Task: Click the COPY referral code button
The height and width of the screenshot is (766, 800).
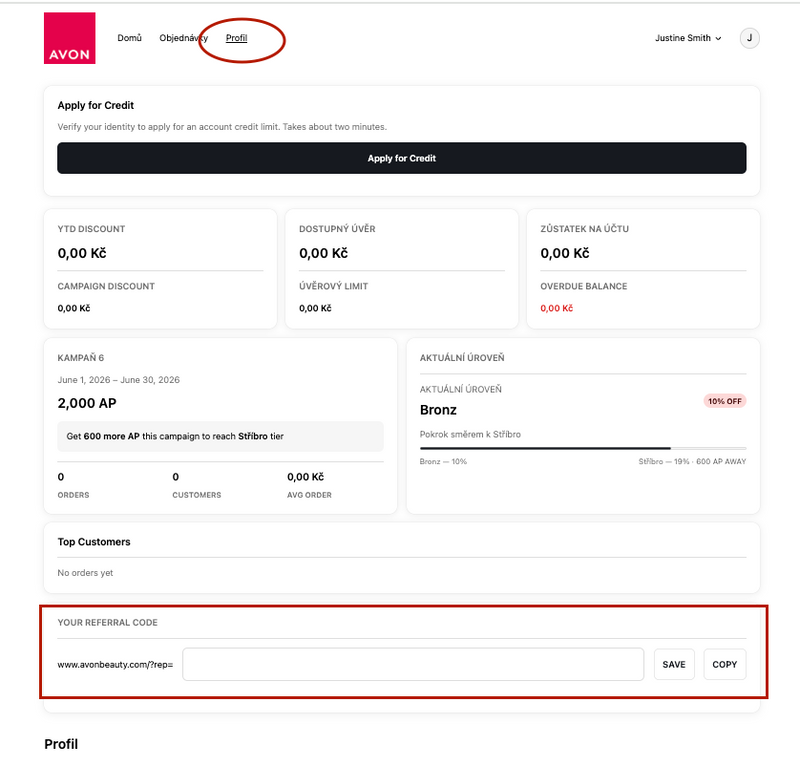Action: 724,664
